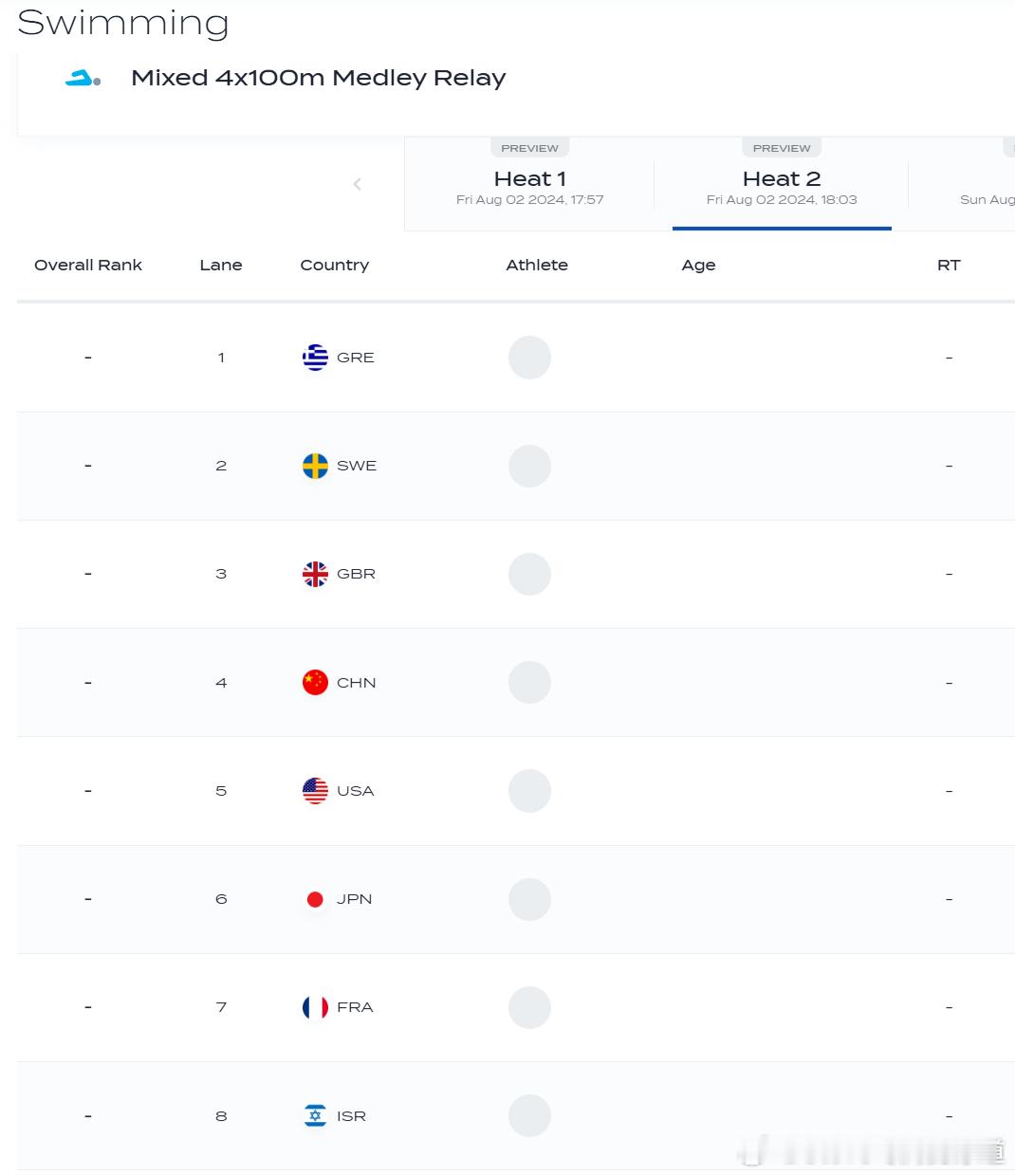This screenshot has height=1176, width=1015.
Task: Sort by the Lane column header
Action: 221,266
